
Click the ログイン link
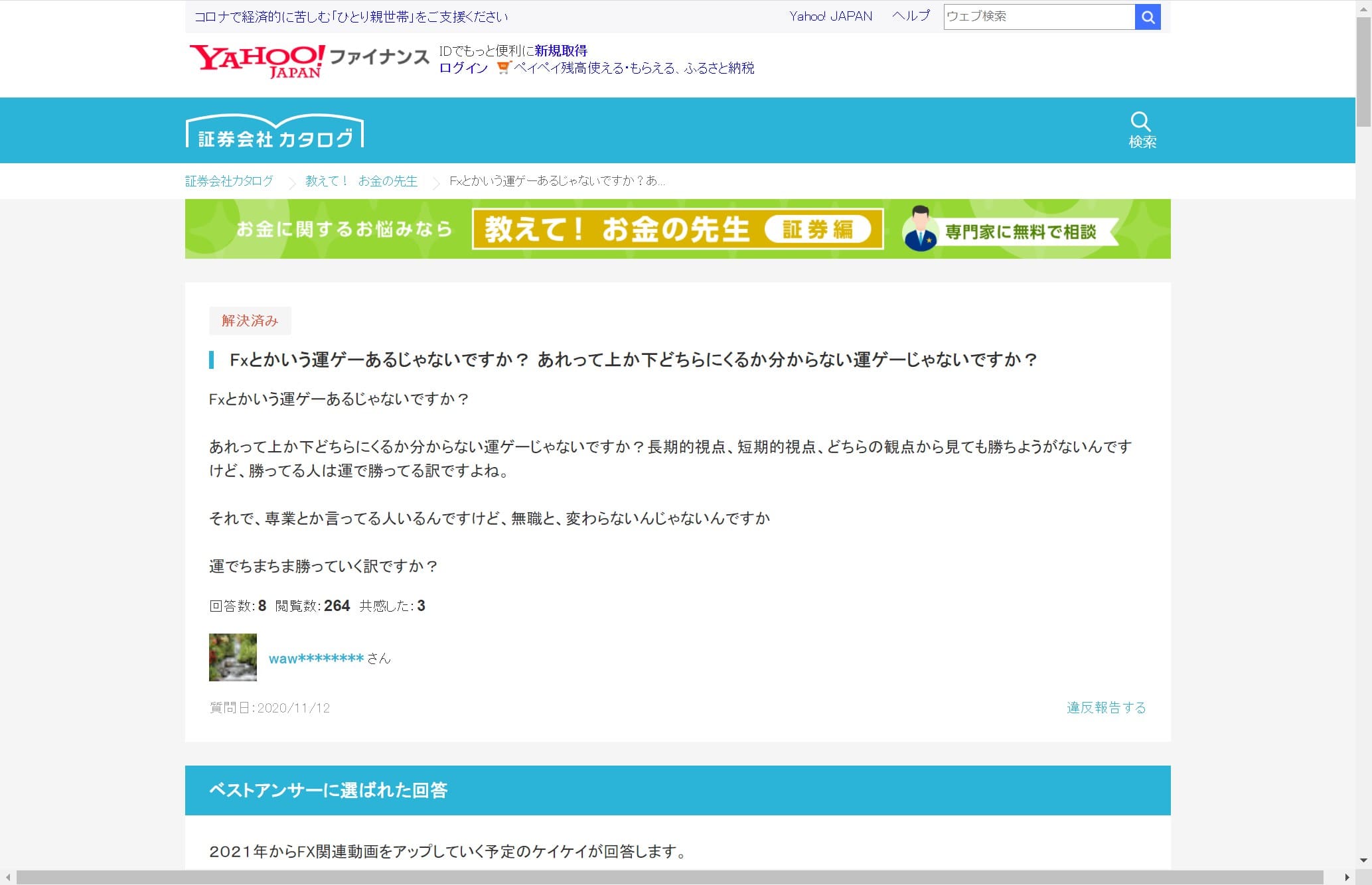tap(463, 68)
